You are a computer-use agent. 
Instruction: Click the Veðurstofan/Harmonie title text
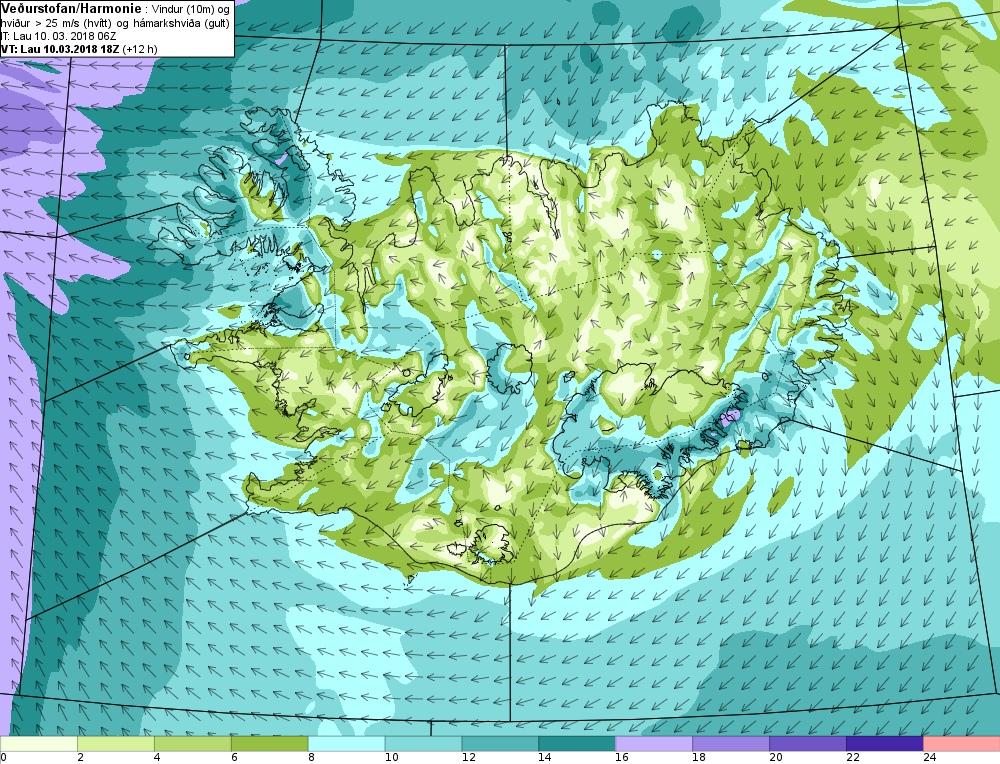69,9
